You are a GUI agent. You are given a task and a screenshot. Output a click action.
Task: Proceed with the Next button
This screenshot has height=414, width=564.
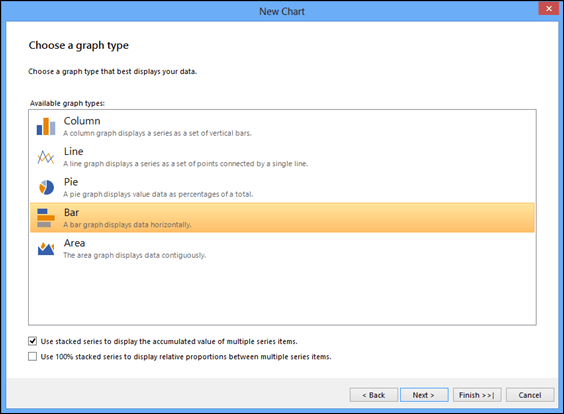[x=424, y=395]
